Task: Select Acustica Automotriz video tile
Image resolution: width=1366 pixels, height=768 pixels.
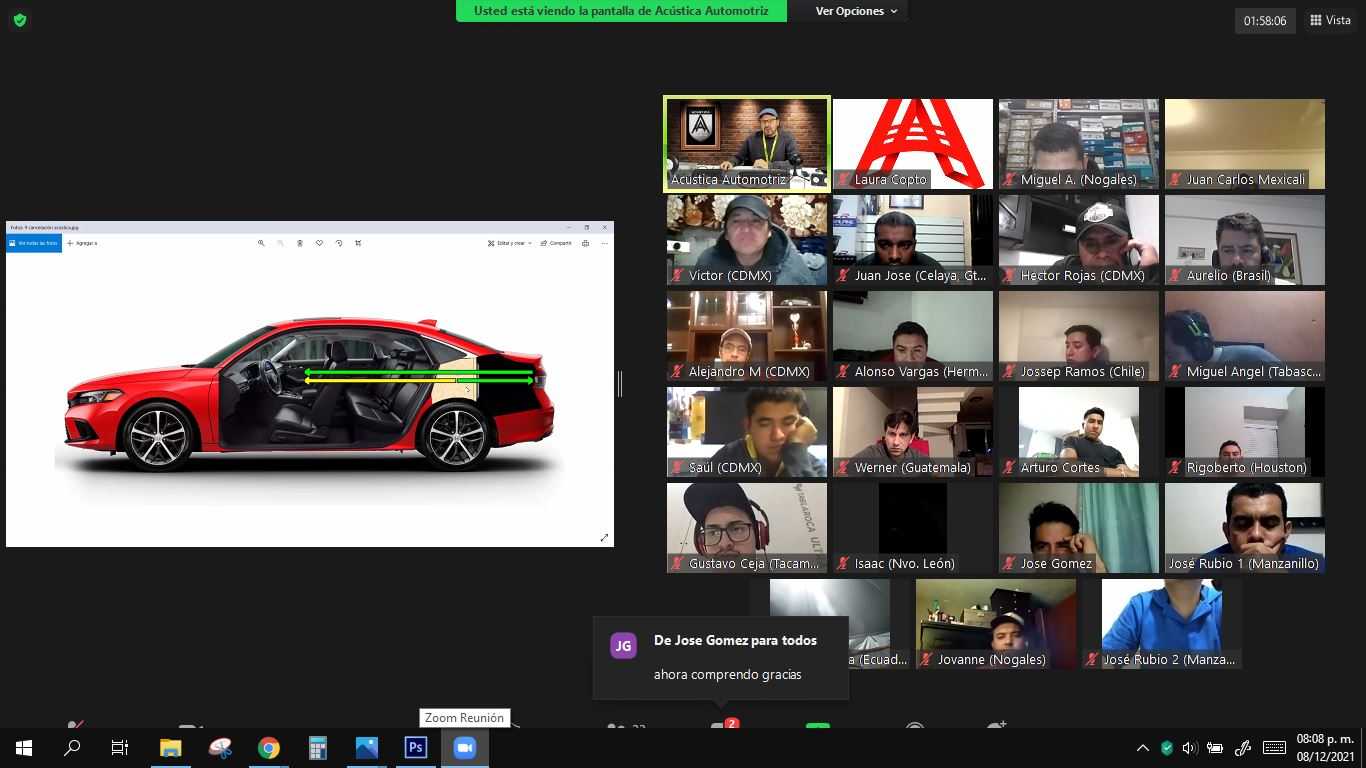Action: pos(747,144)
